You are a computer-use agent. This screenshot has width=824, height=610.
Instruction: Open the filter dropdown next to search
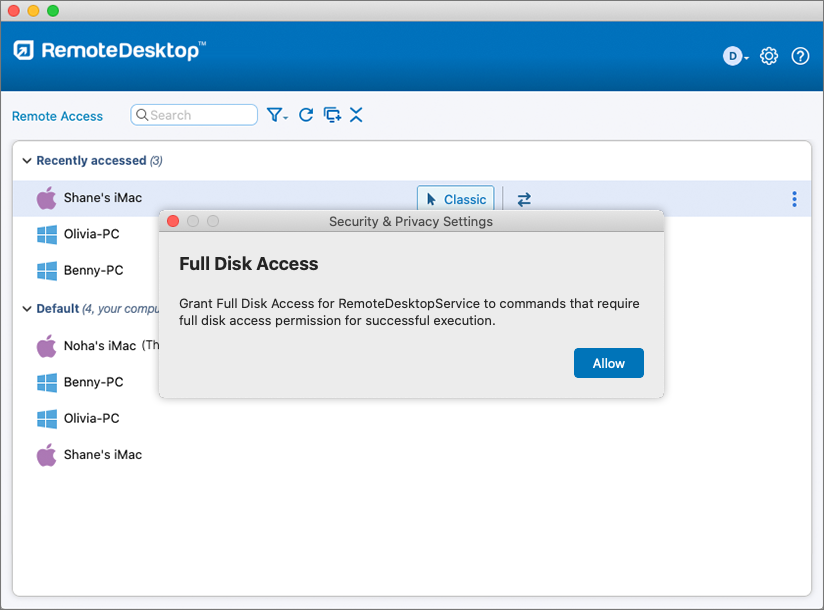(277, 115)
